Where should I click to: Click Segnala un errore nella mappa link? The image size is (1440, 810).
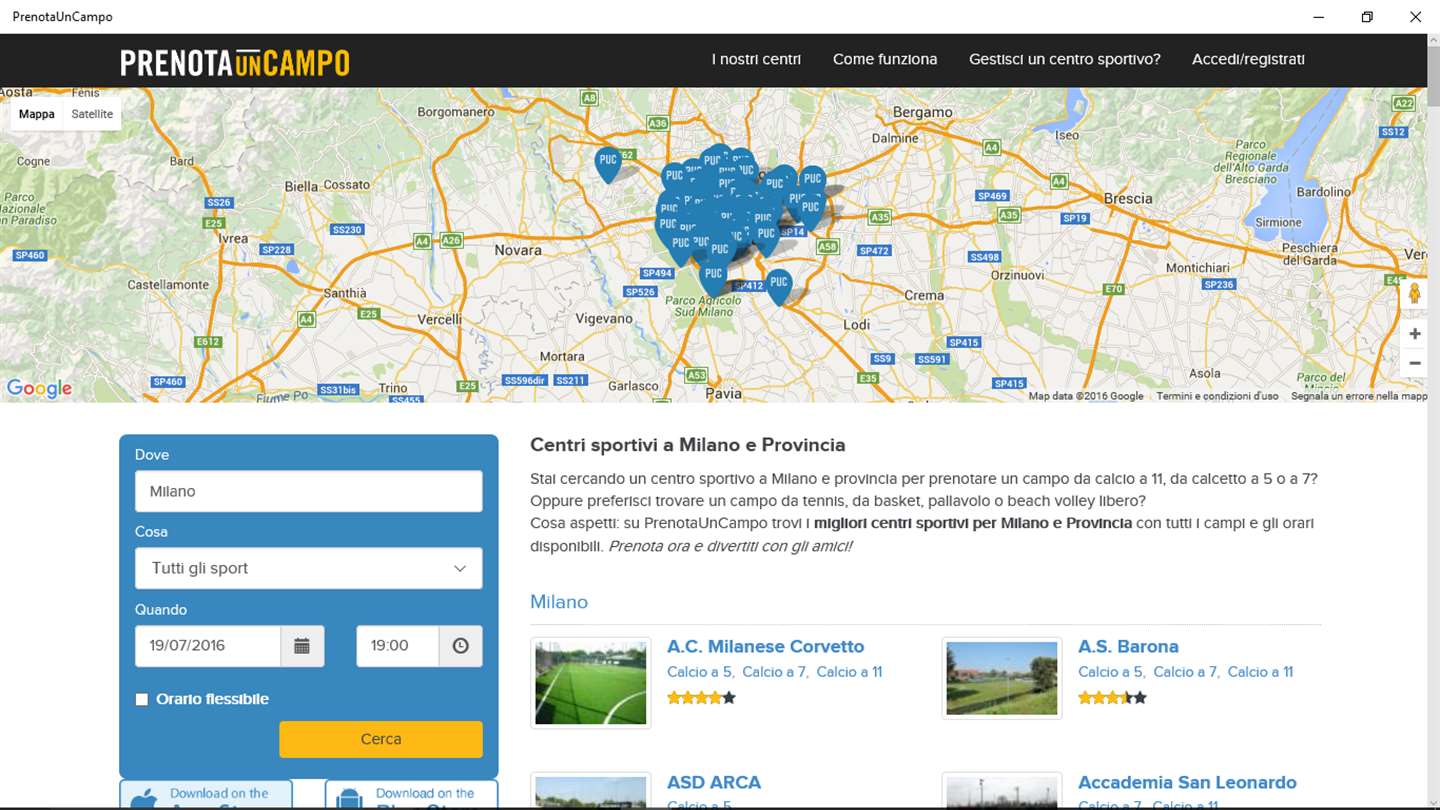[1358, 396]
